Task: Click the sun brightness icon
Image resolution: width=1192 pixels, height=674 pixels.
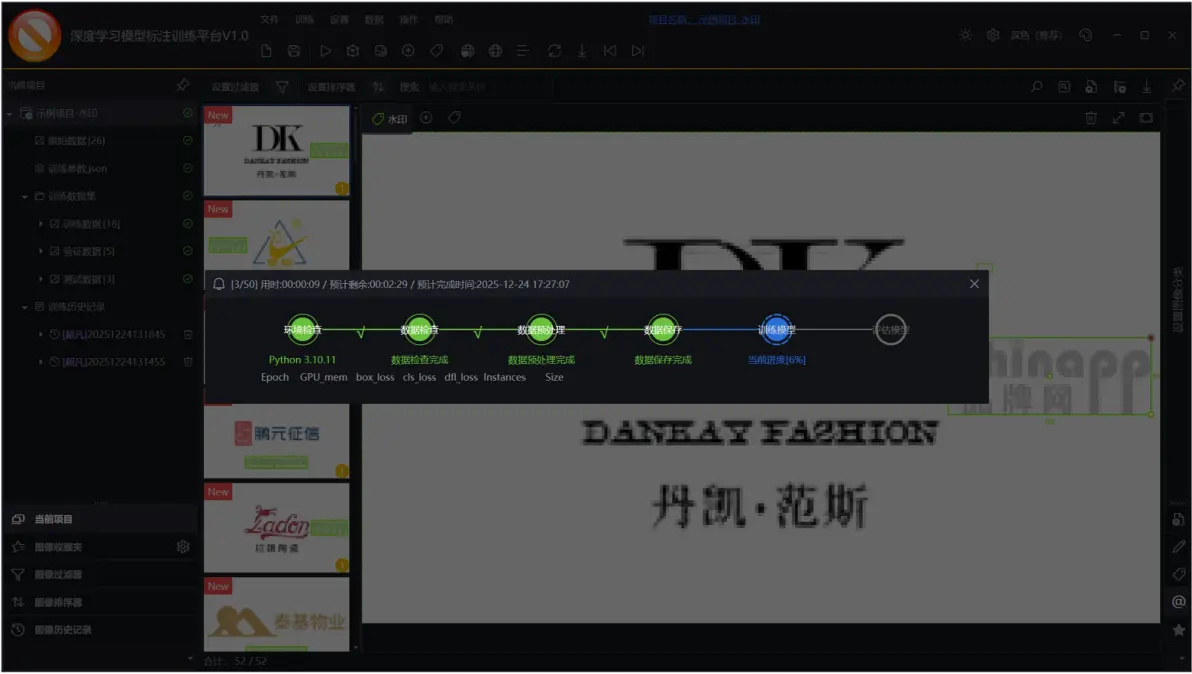Action: click(x=965, y=35)
